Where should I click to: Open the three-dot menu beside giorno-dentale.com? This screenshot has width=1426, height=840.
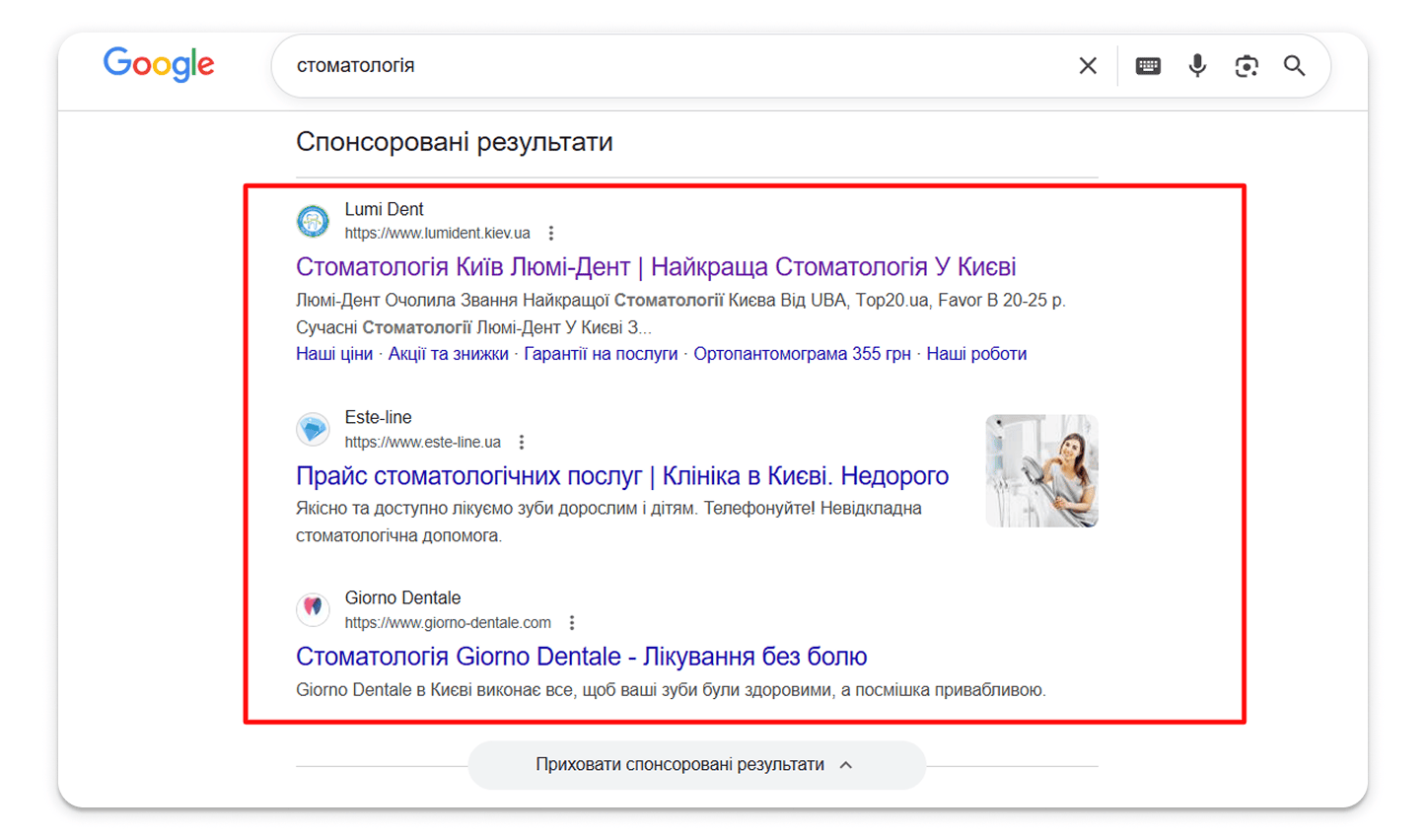click(x=572, y=623)
